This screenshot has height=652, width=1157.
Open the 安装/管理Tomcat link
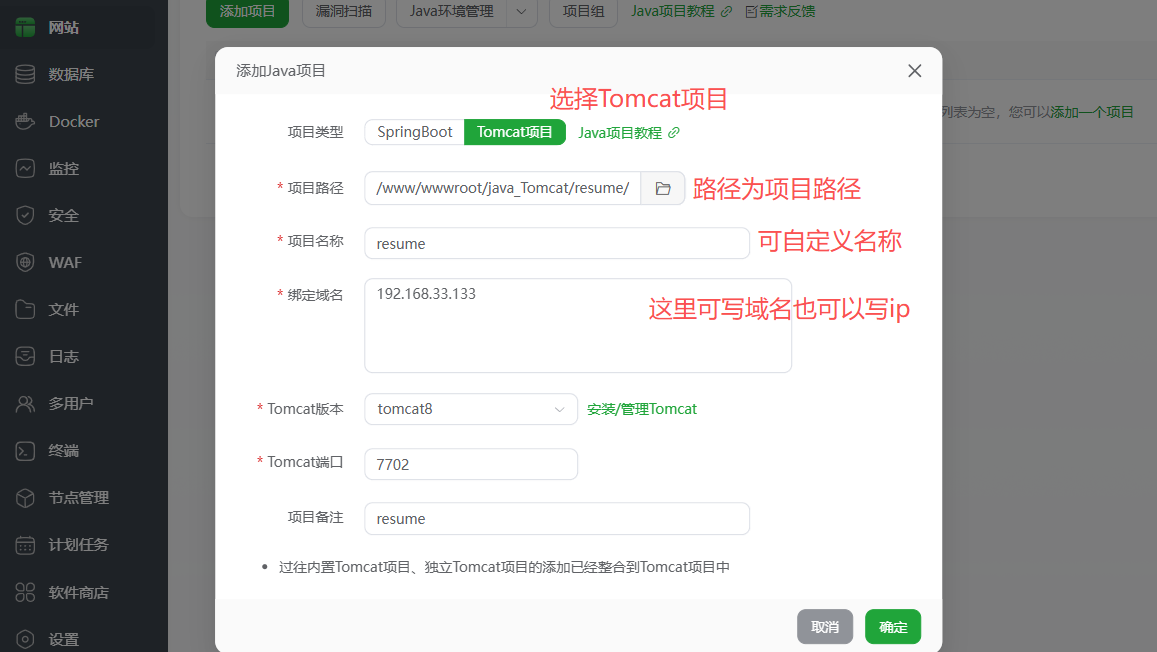[x=641, y=408]
